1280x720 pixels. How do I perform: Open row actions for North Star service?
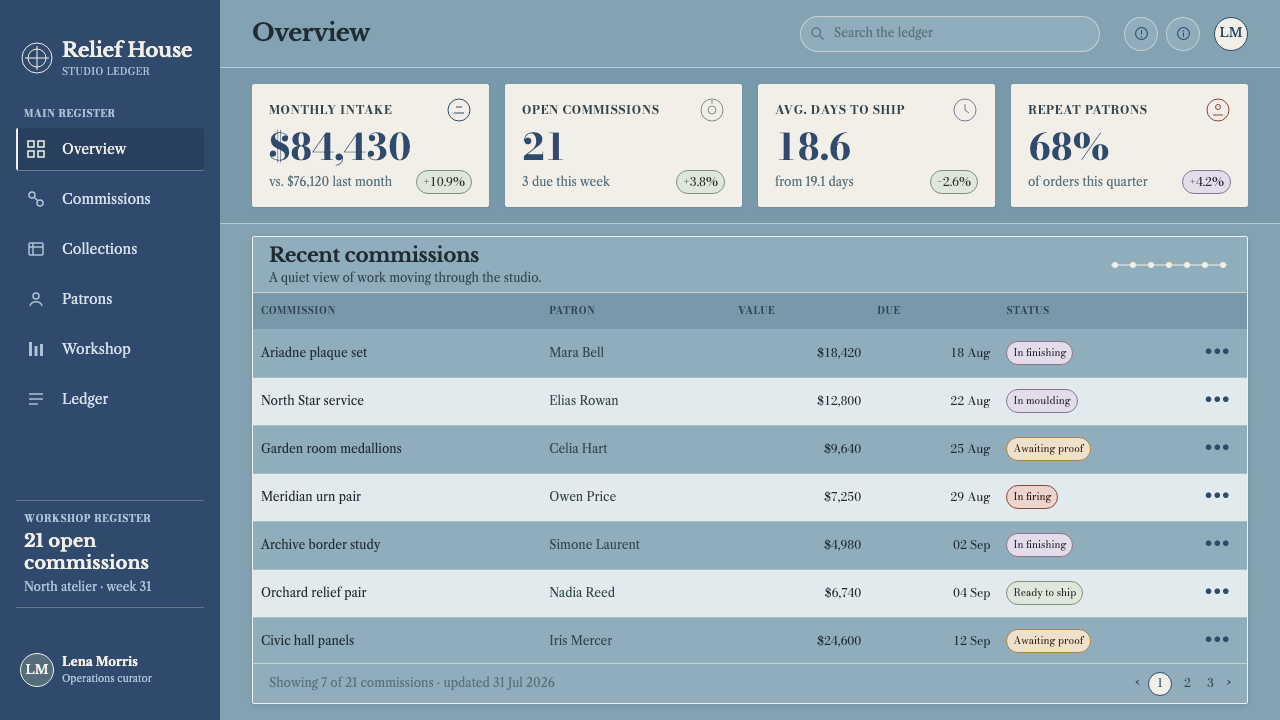1217,400
